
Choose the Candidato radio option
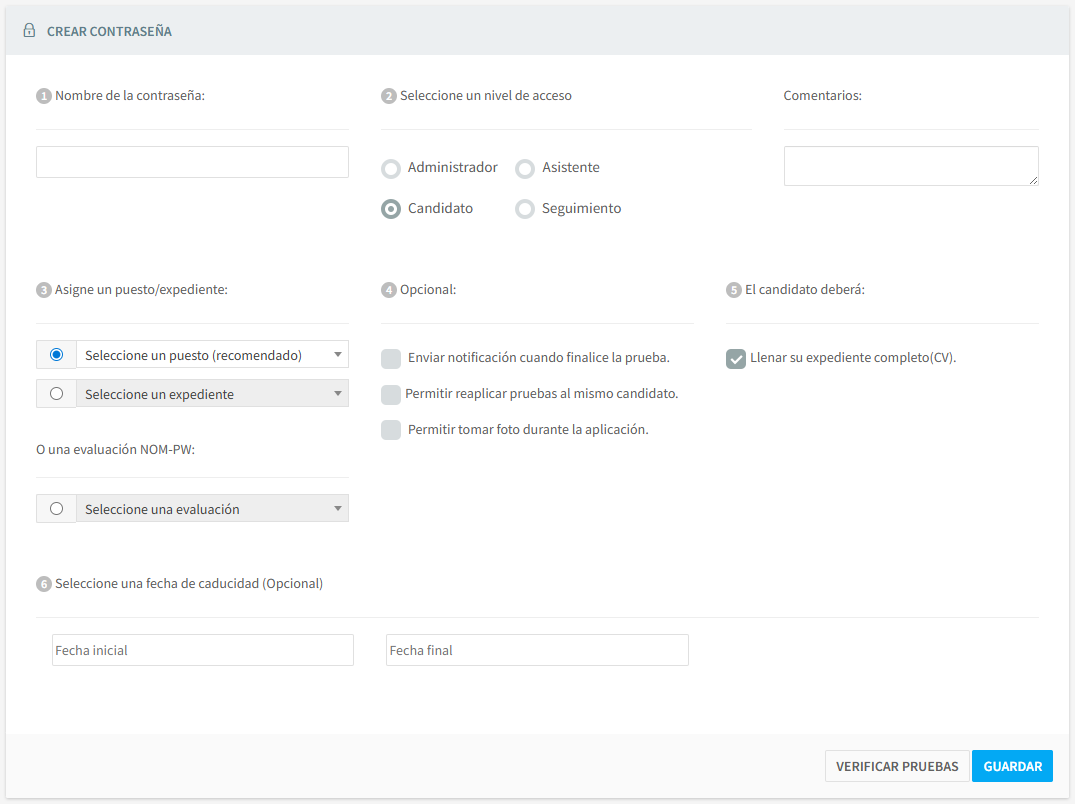391,209
